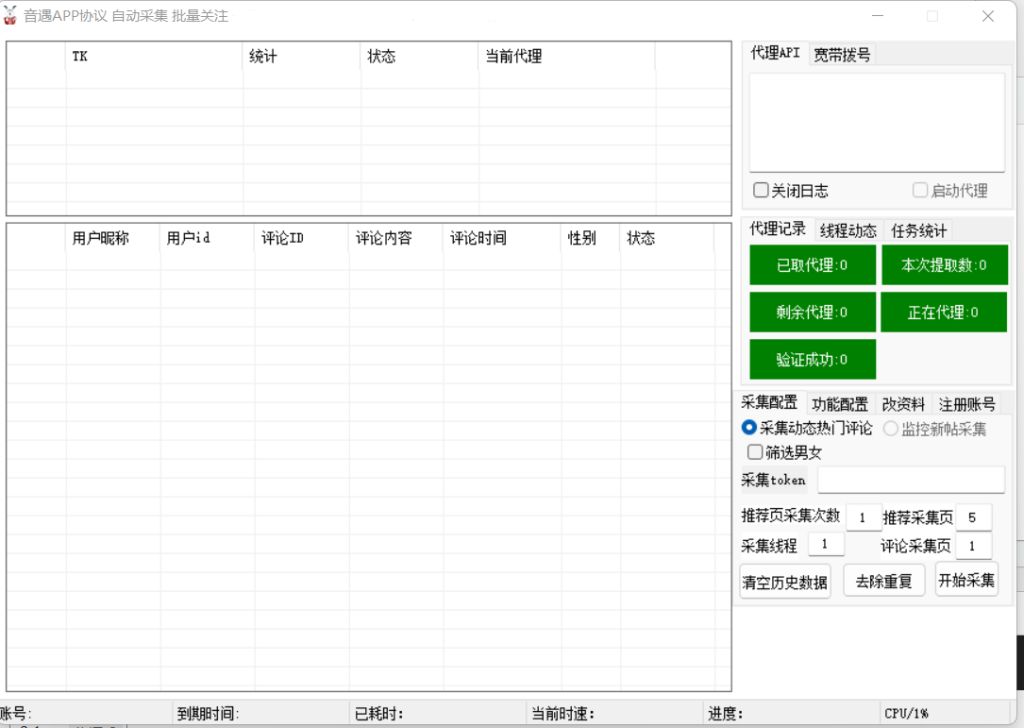Click the 去除重复 button
Screen dimensions: 1024x728
coord(884,581)
